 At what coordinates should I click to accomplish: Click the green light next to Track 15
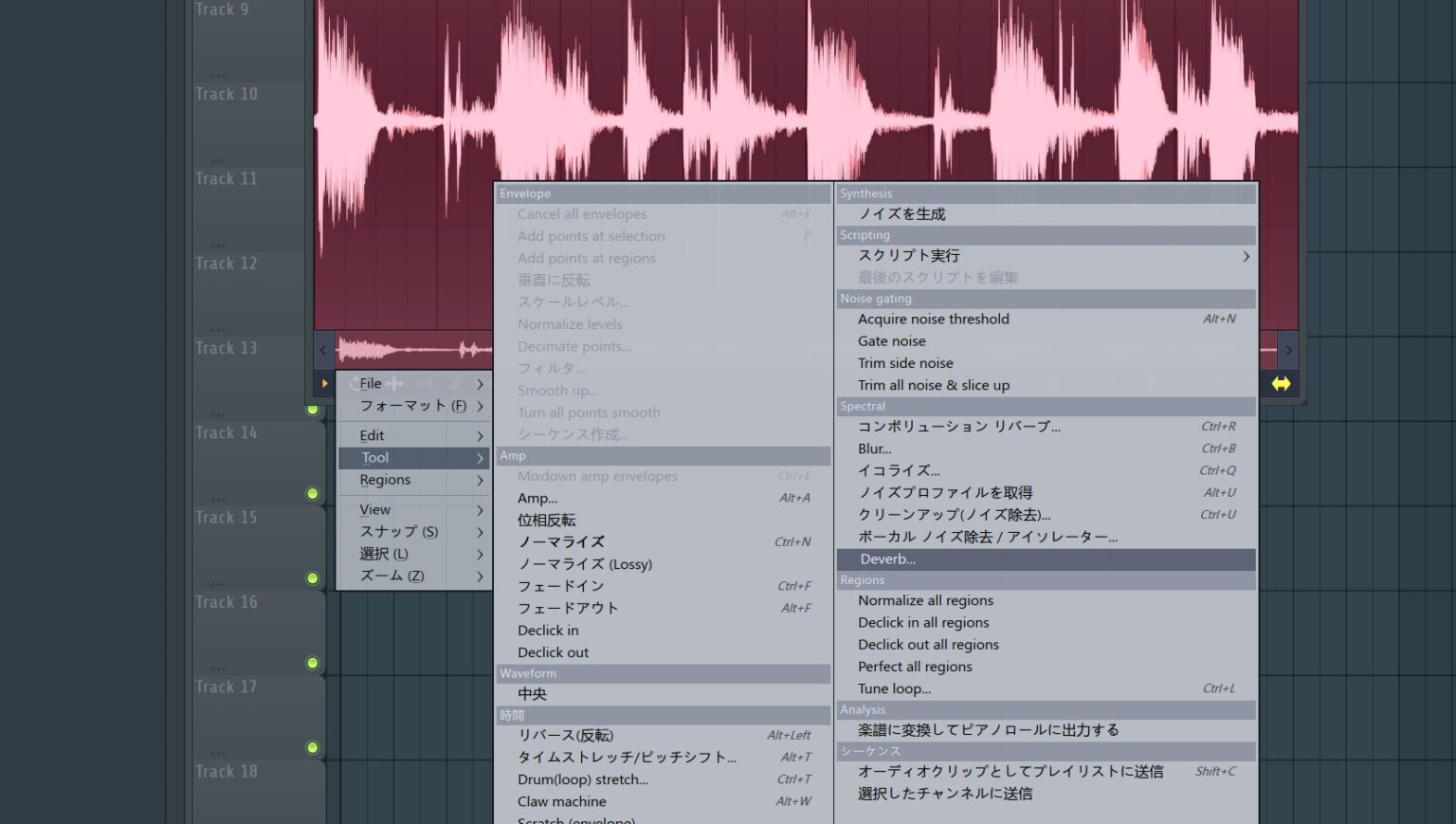click(x=312, y=494)
